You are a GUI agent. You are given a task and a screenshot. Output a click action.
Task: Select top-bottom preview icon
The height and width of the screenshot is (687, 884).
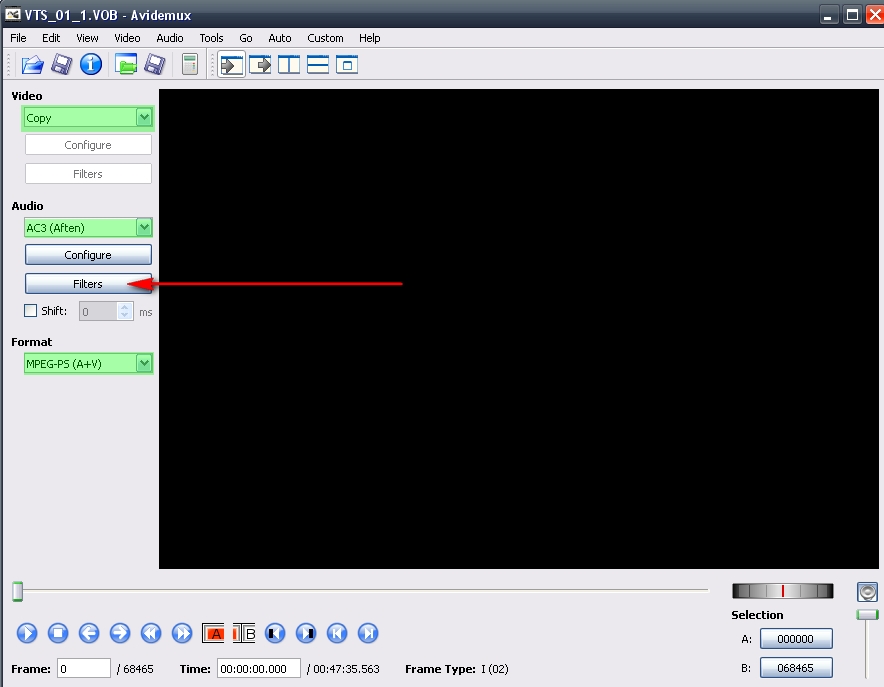pos(318,65)
